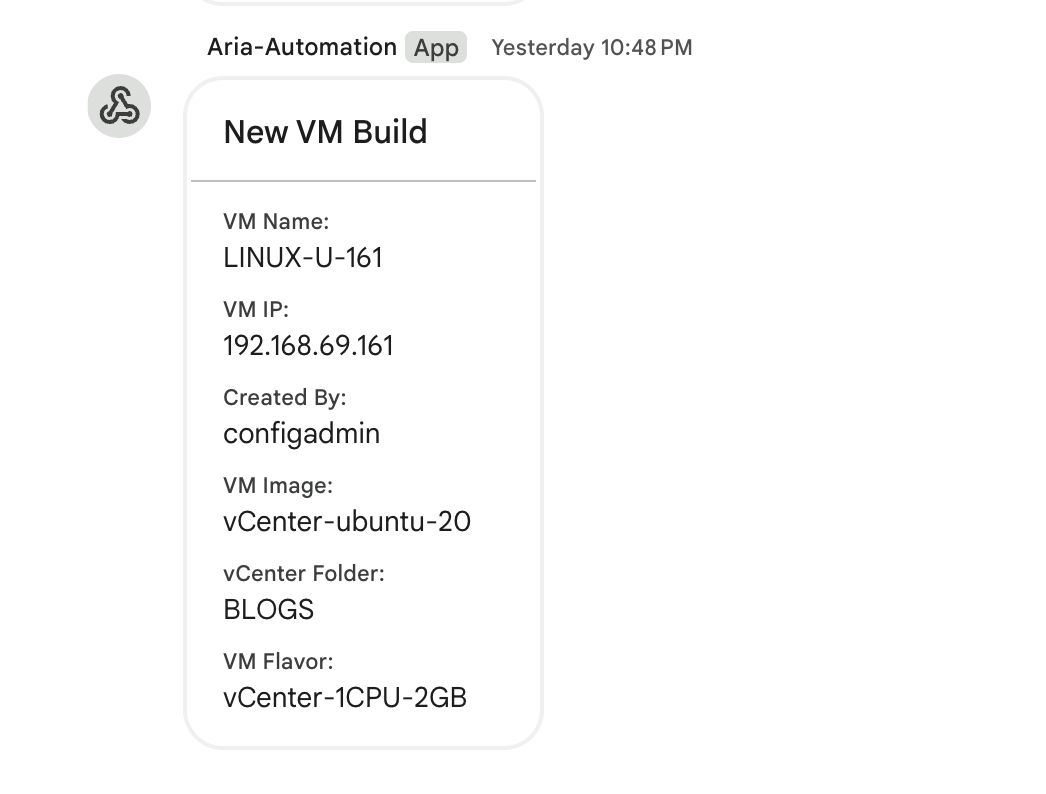Click the previous message card edge above the sender

click(360, 2)
